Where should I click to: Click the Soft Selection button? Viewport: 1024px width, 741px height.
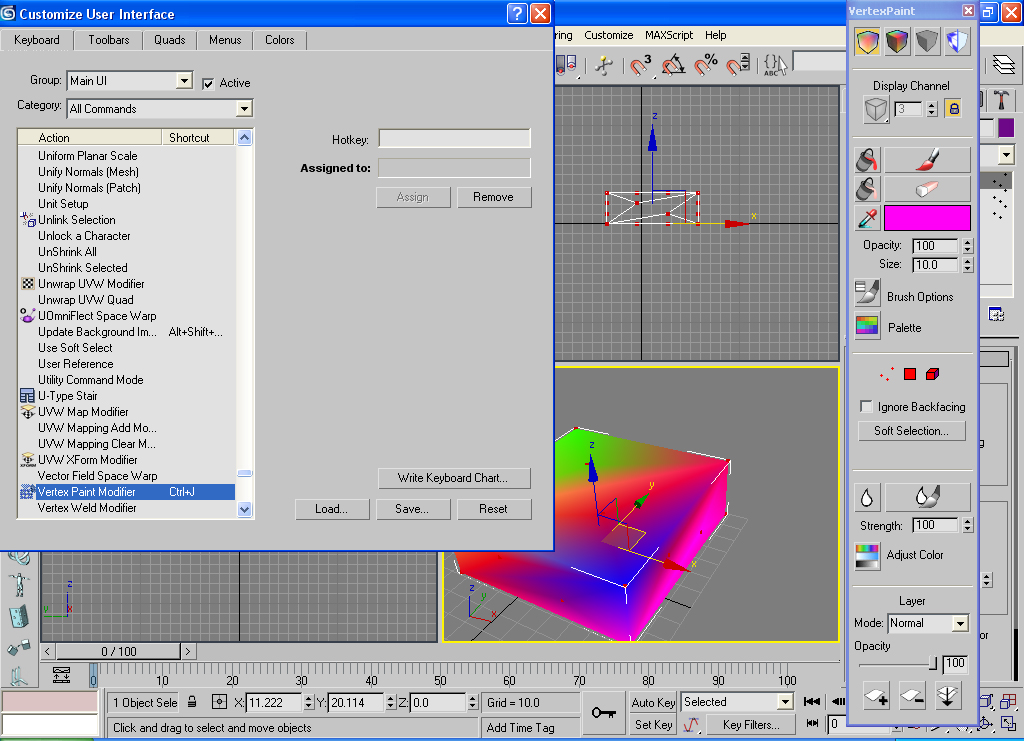tap(911, 431)
